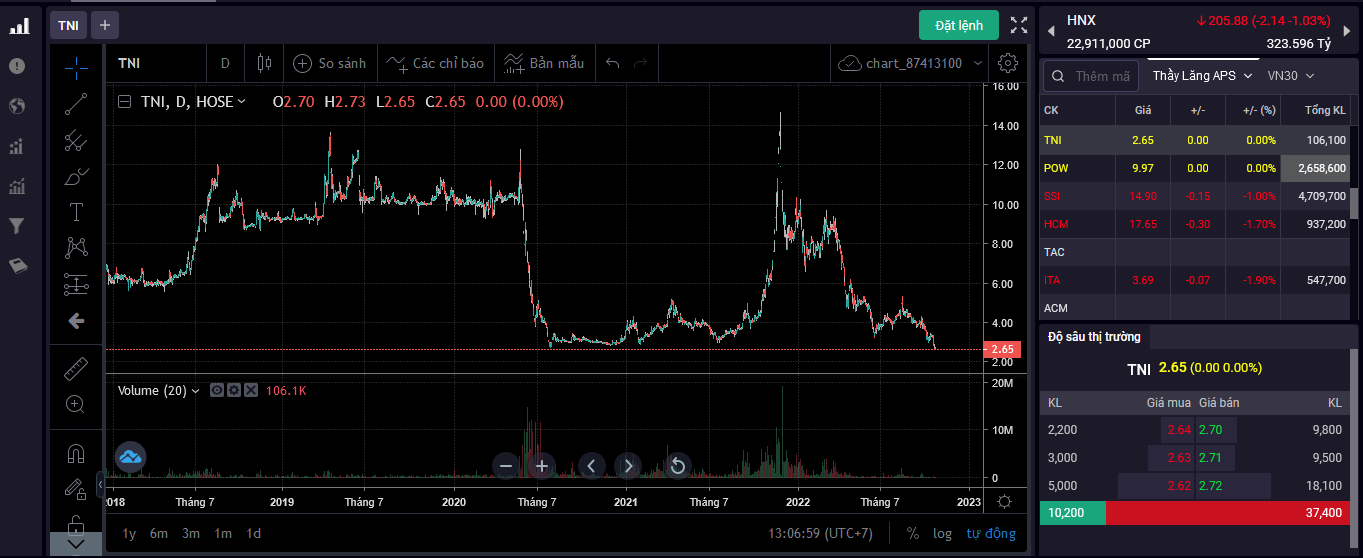Screen dimensions: 1363x558
Task: Open the bar chart icon in left sidebar
Action: click(x=18, y=26)
